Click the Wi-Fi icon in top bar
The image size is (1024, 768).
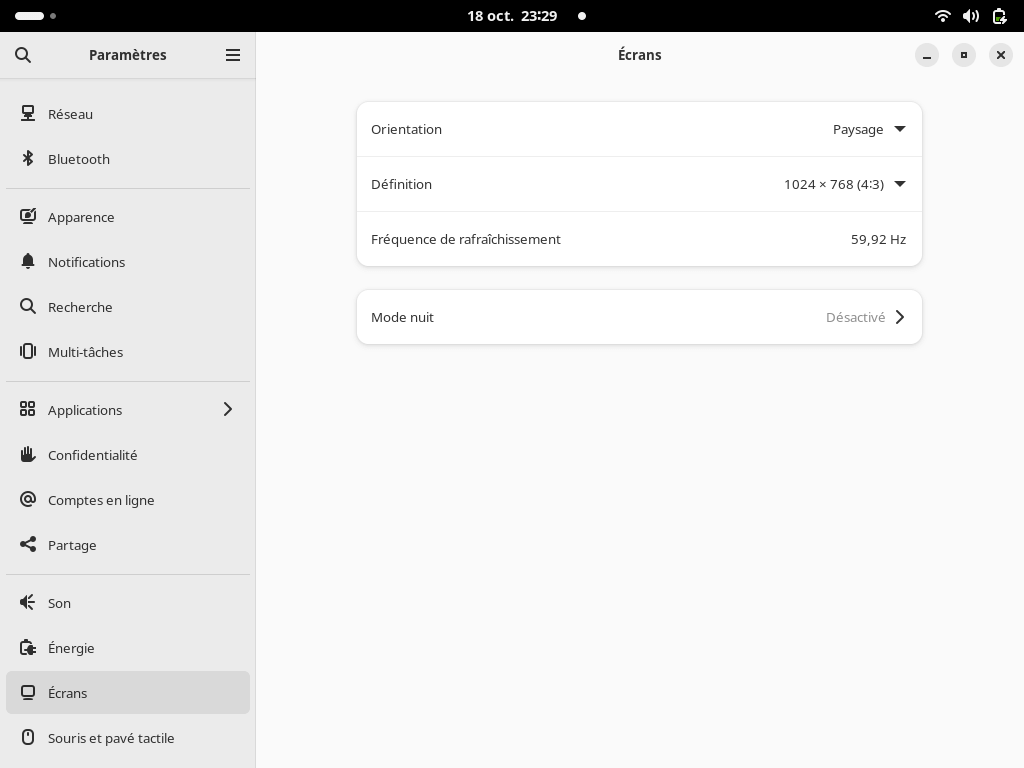click(942, 16)
